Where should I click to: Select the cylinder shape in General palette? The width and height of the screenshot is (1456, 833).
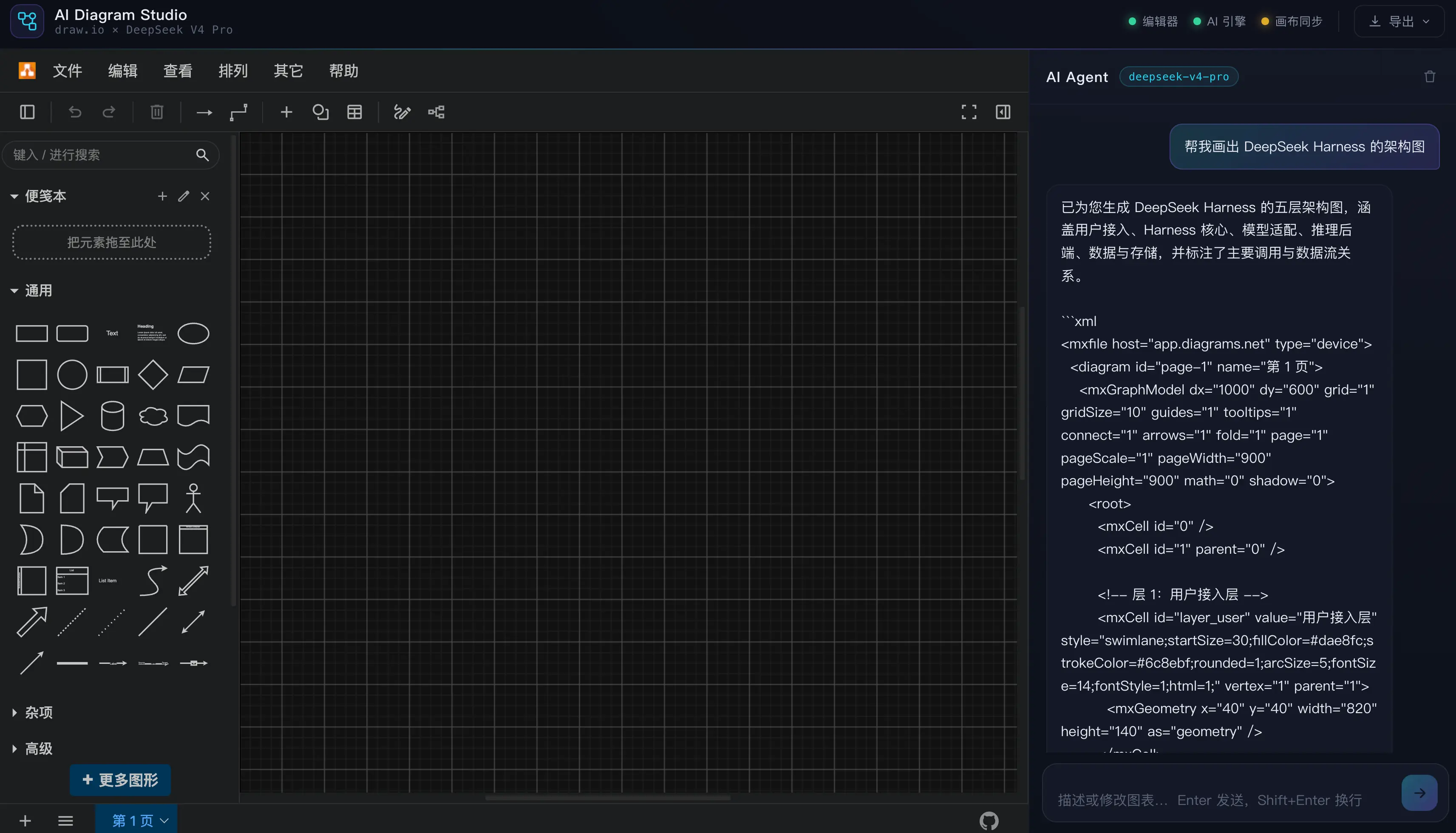(x=112, y=416)
